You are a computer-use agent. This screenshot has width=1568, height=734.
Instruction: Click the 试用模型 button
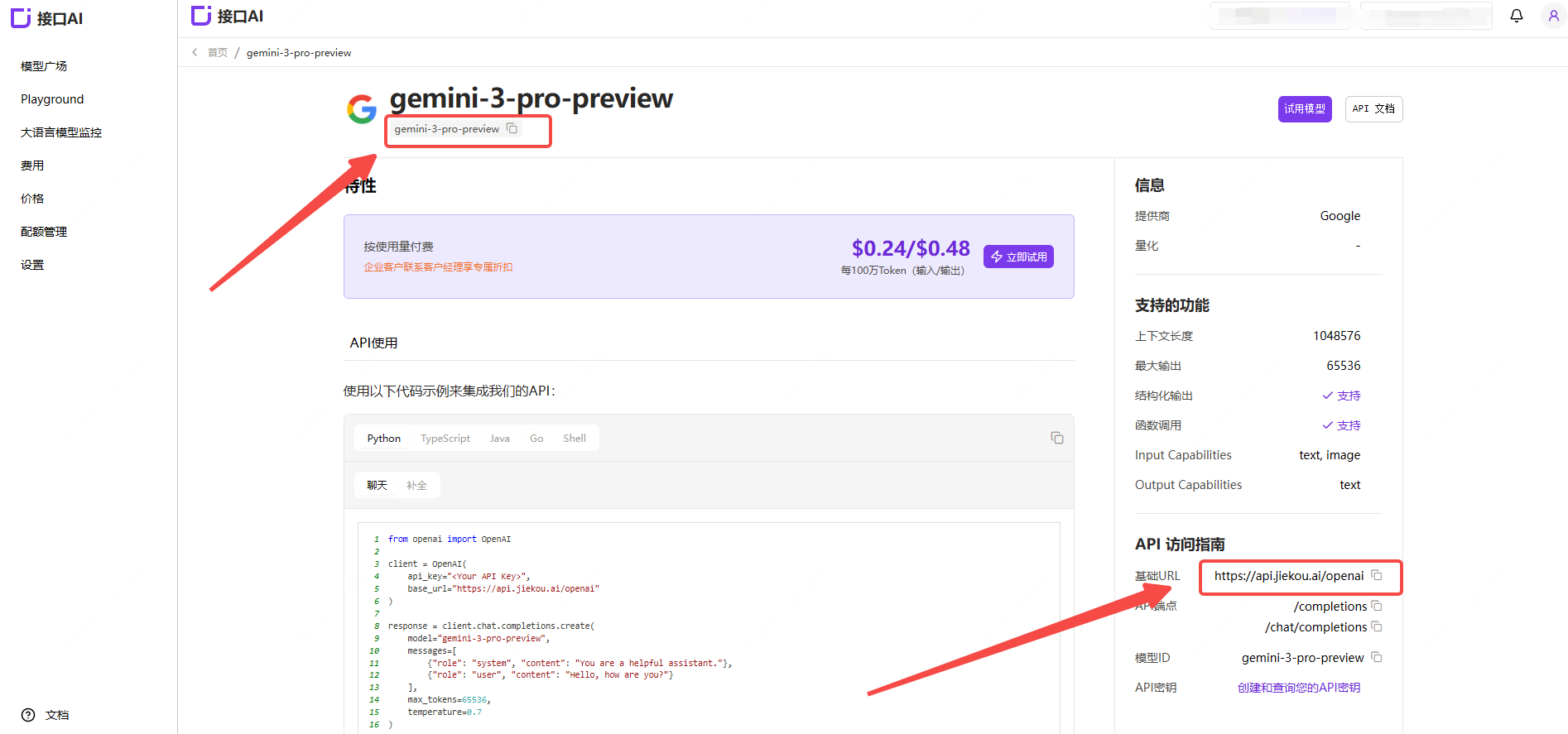(x=1305, y=108)
